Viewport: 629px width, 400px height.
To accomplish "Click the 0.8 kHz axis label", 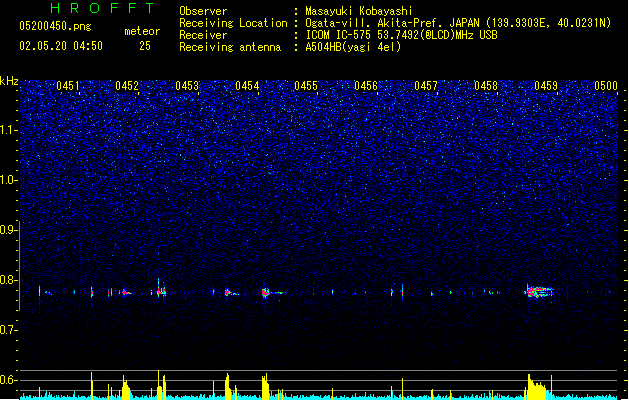I will [x=8, y=280].
